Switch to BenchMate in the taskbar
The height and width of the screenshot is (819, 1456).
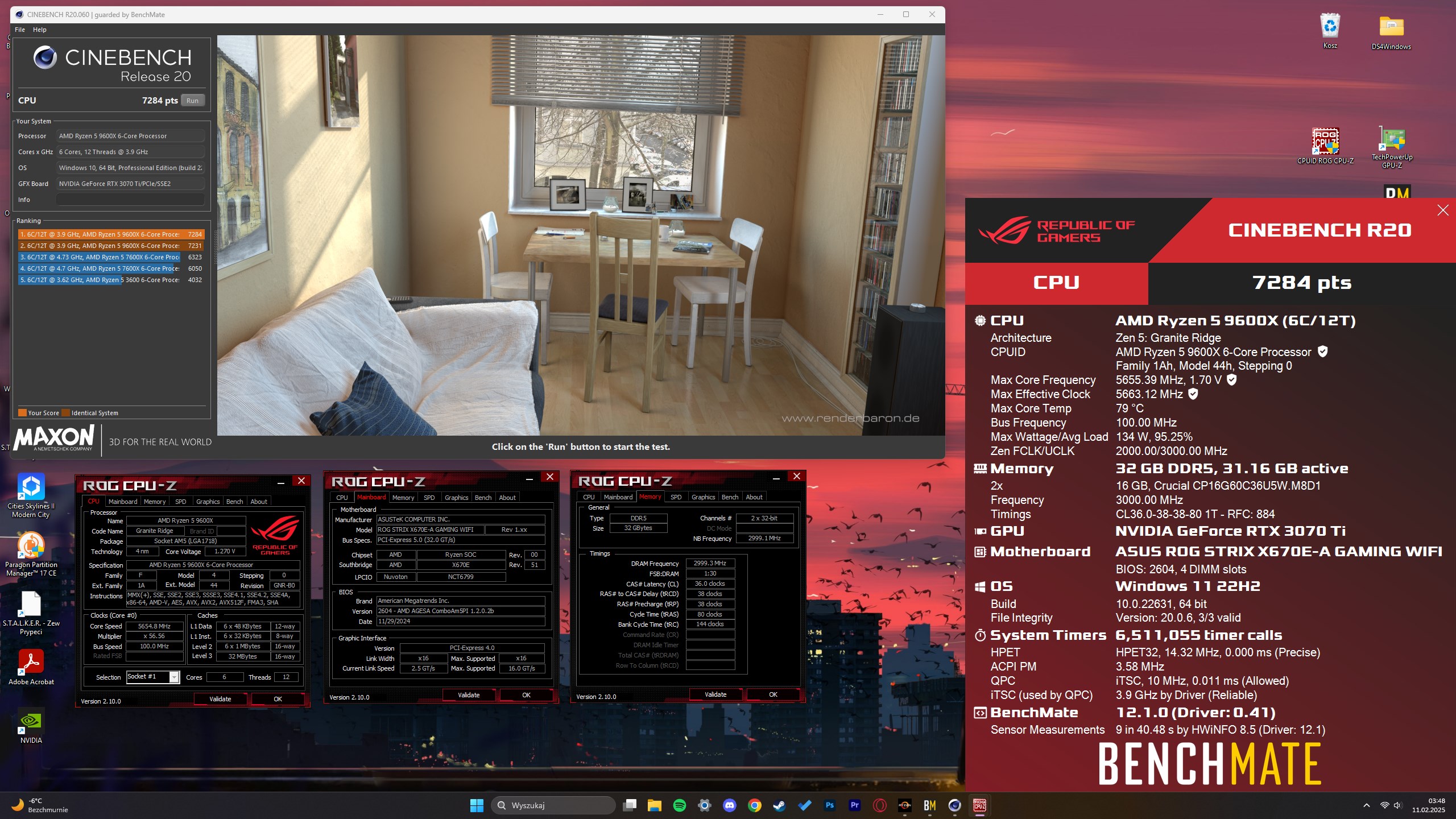(x=929, y=805)
